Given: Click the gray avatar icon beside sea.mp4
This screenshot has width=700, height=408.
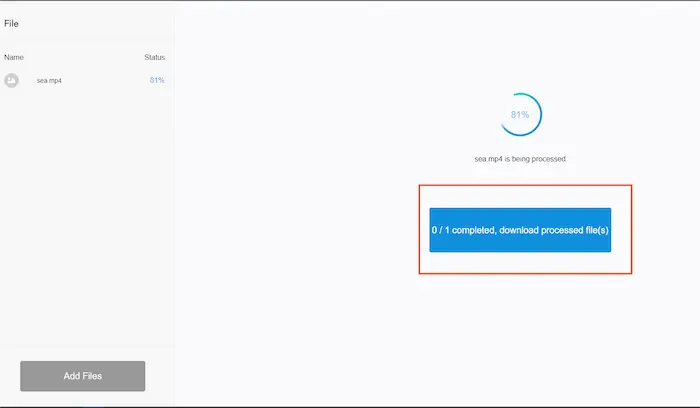Looking at the screenshot, I should coord(12,80).
